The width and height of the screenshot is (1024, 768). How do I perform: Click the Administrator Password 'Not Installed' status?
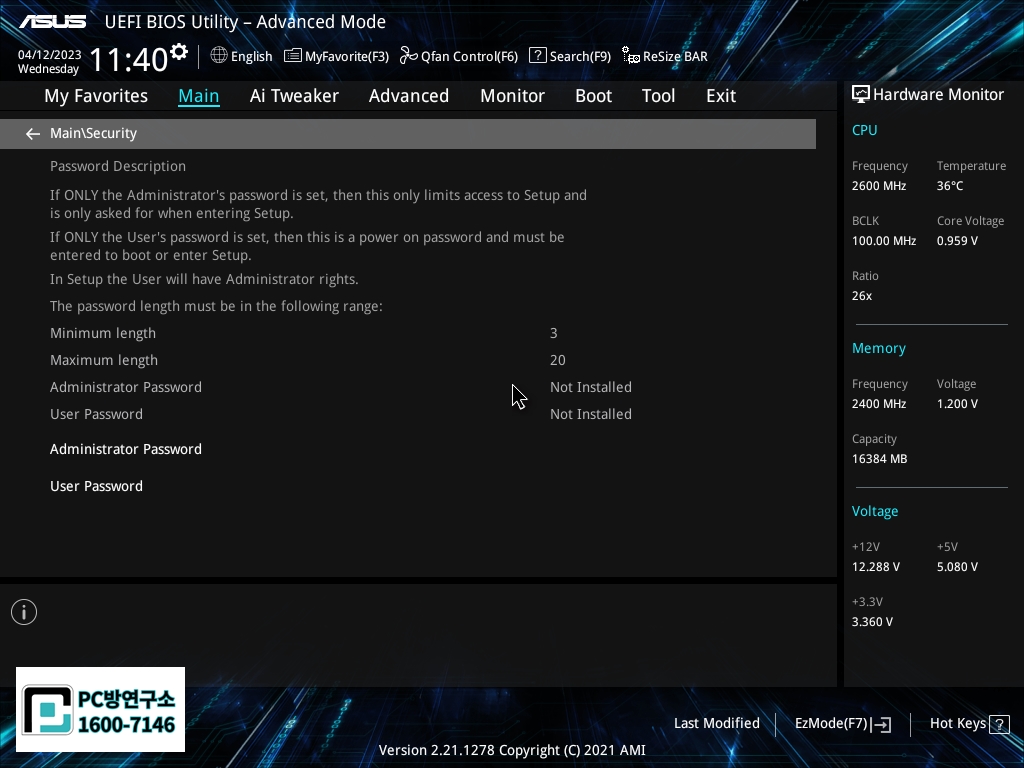[590, 387]
